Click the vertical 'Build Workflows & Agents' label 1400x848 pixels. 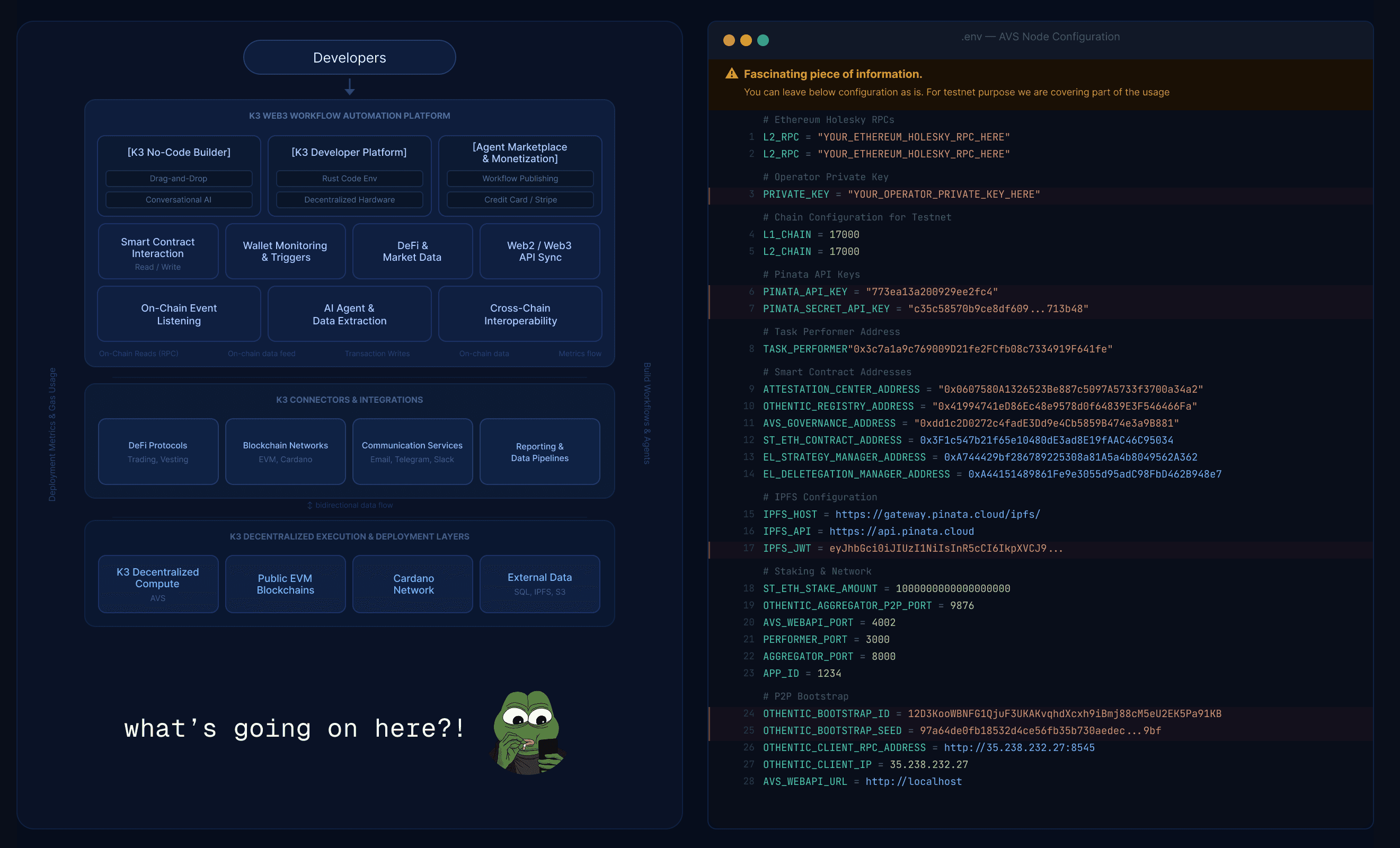pos(646,413)
